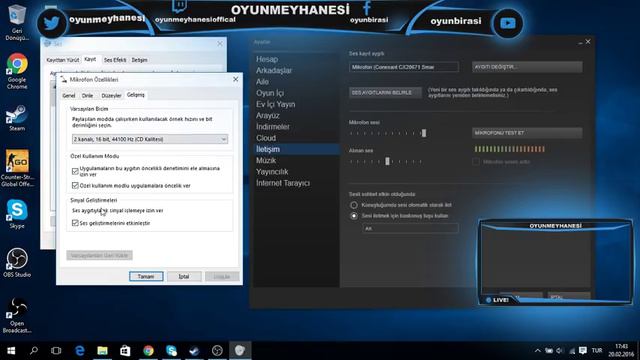This screenshot has height=360, width=640.
Task: Toggle exclusive control permission checkbox
Action: pyautogui.click(x=75, y=171)
